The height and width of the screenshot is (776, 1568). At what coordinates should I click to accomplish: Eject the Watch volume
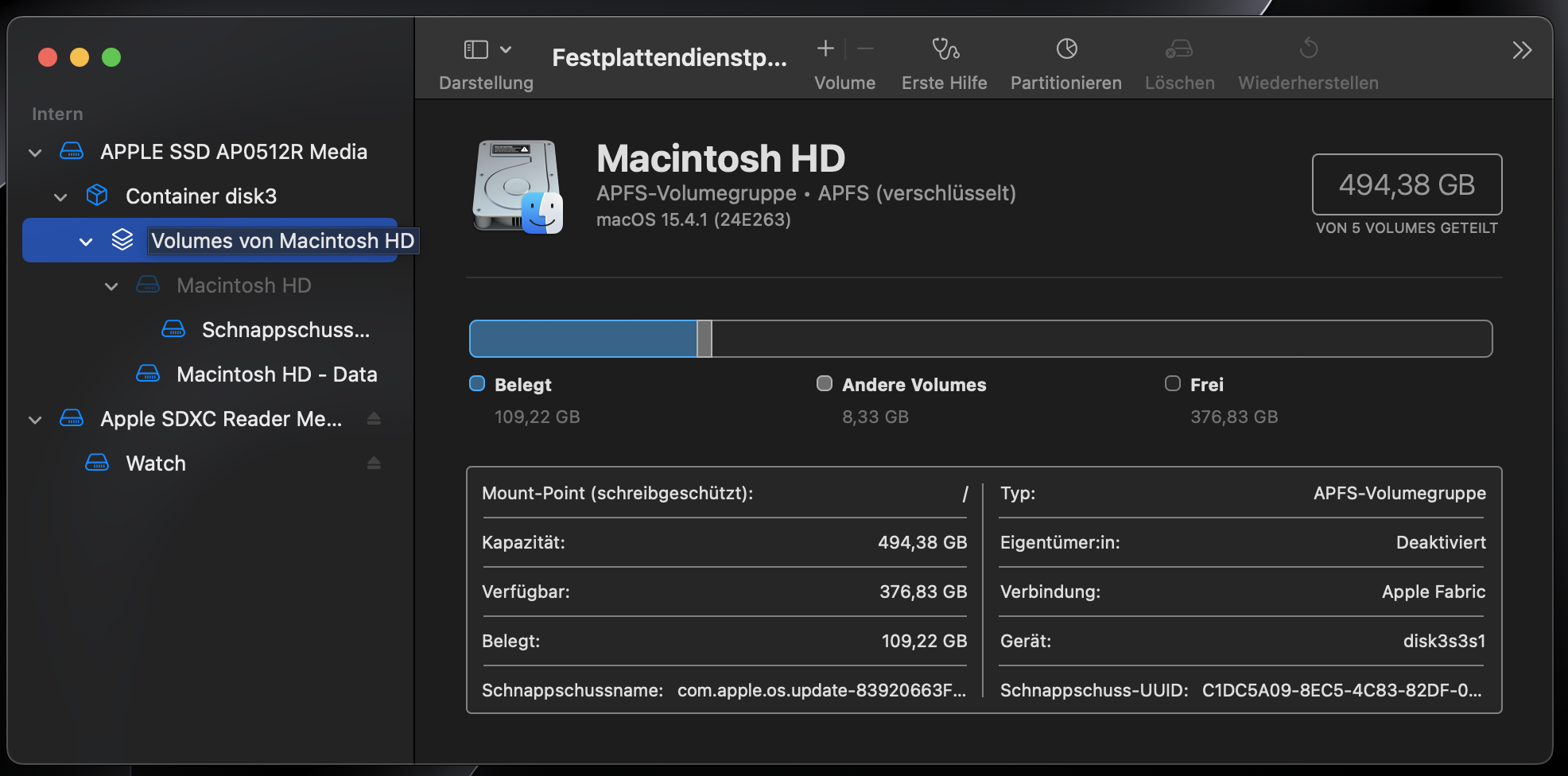[374, 464]
